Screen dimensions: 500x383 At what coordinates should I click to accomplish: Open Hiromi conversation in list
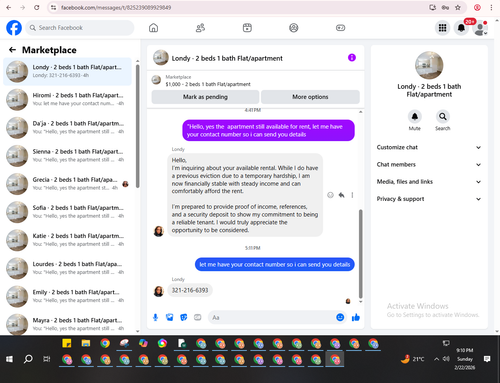[x=68, y=99]
